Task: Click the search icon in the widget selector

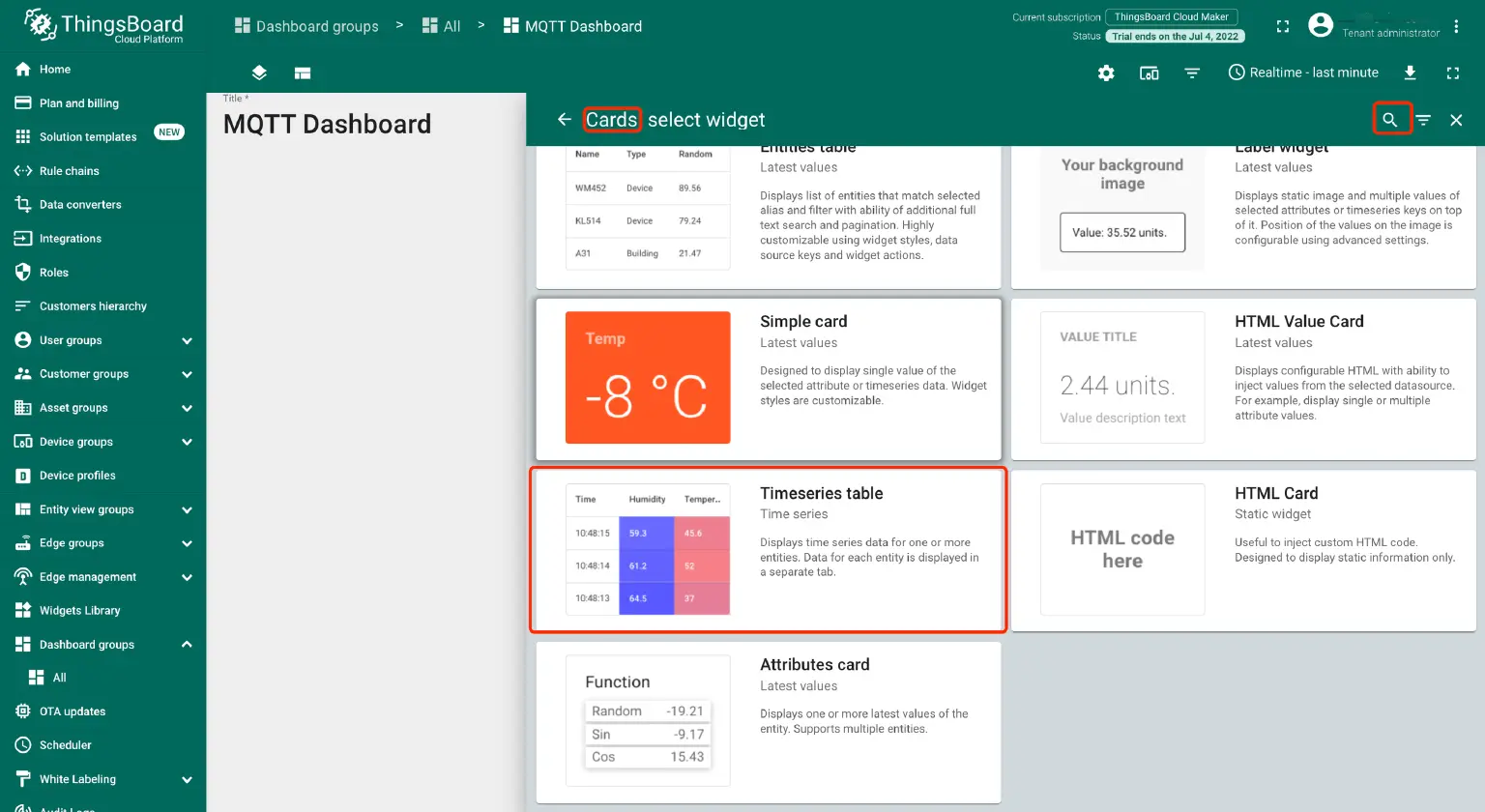Action: coord(1390,119)
